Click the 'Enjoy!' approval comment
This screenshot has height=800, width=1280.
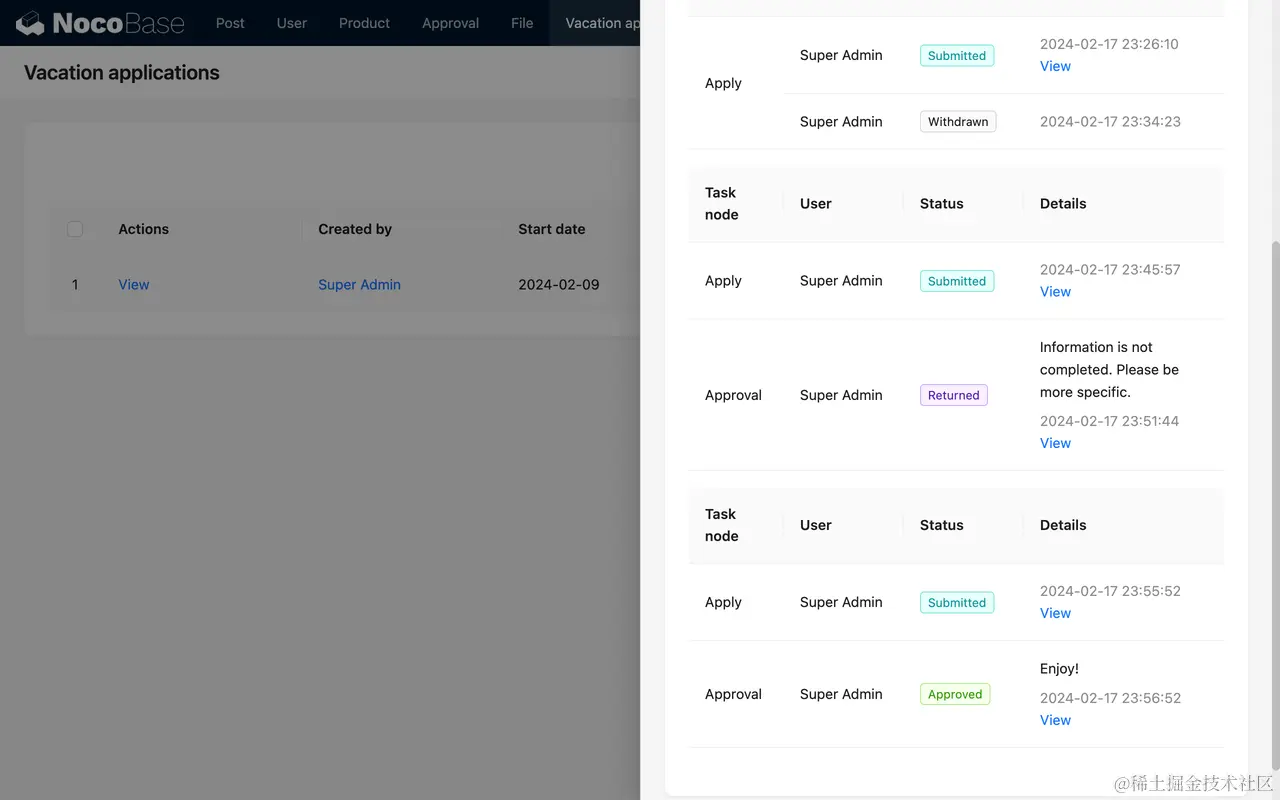point(1059,669)
